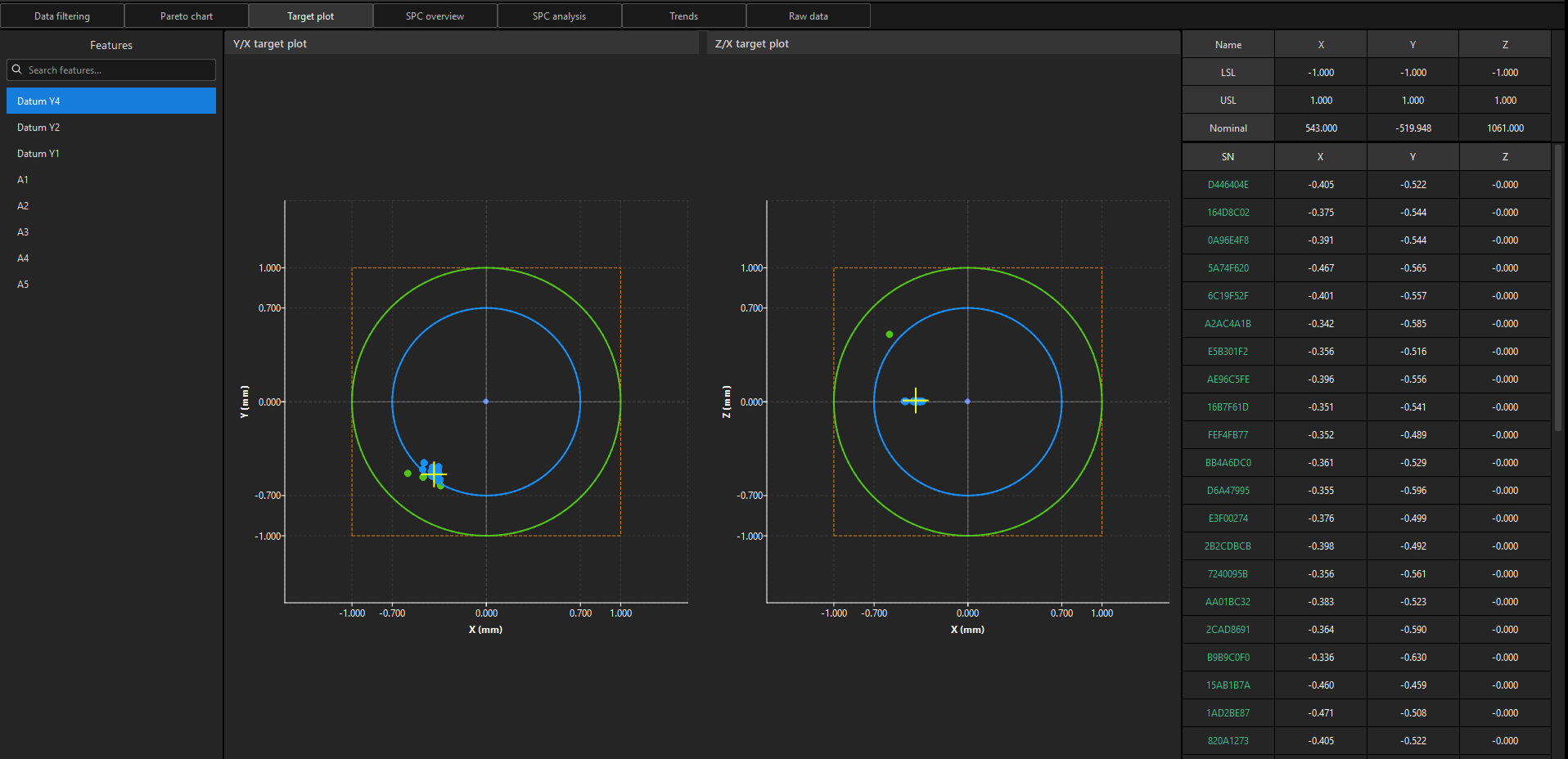The width and height of the screenshot is (1568, 759).
Task: Click the Nominal row label
Action: pyautogui.click(x=1228, y=128)
